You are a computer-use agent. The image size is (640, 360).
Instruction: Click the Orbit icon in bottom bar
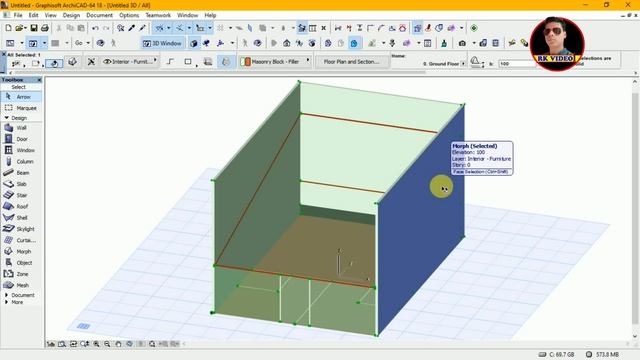129,344
